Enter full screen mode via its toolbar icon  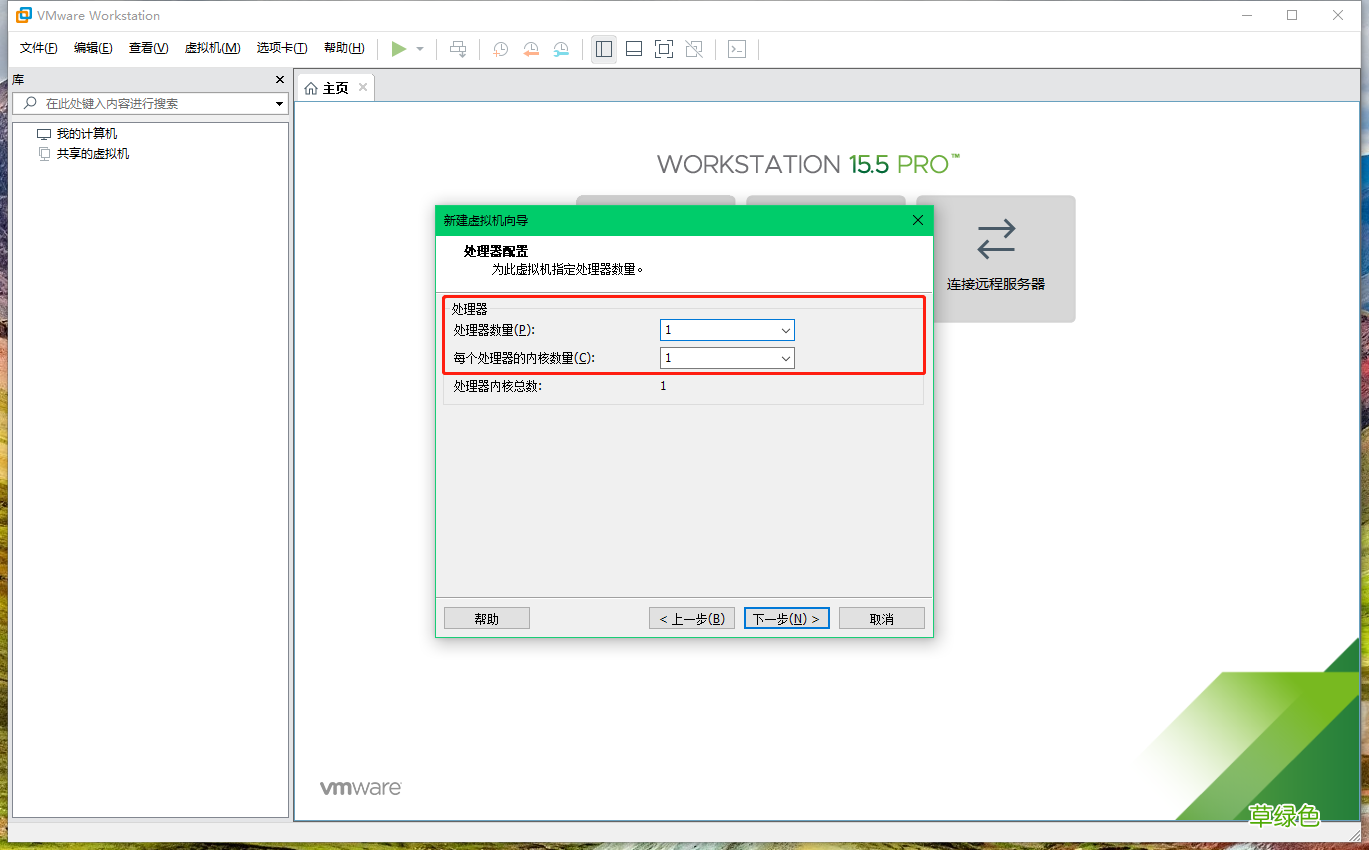663,48
